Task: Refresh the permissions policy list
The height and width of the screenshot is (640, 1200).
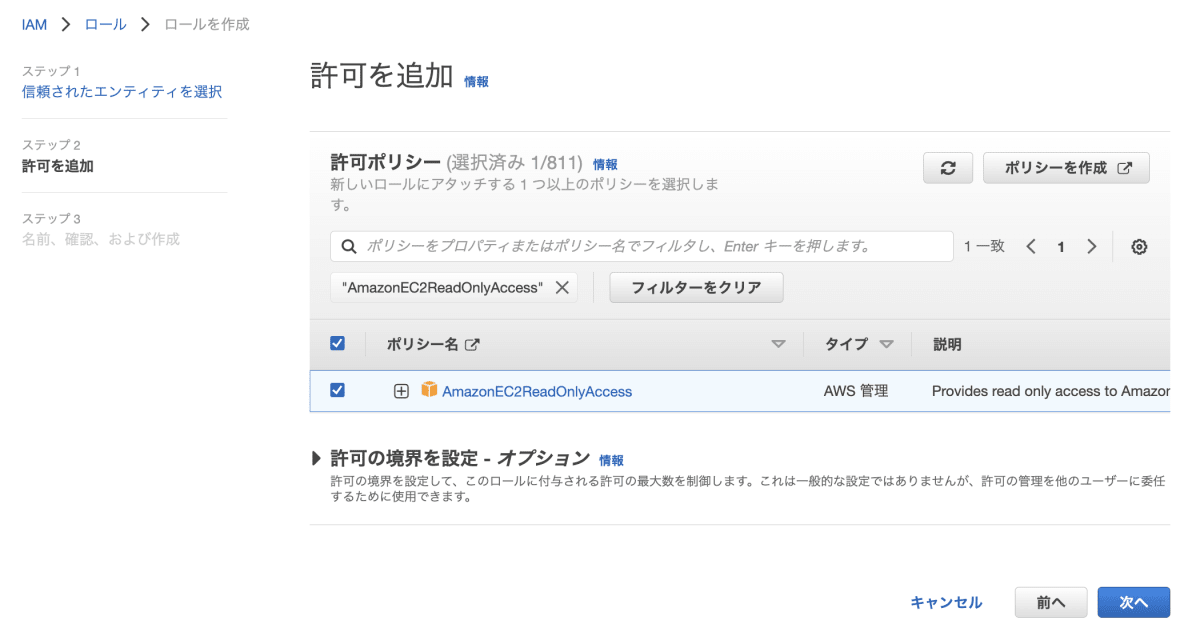Action: pyautogui.click(x=947, y=167)
